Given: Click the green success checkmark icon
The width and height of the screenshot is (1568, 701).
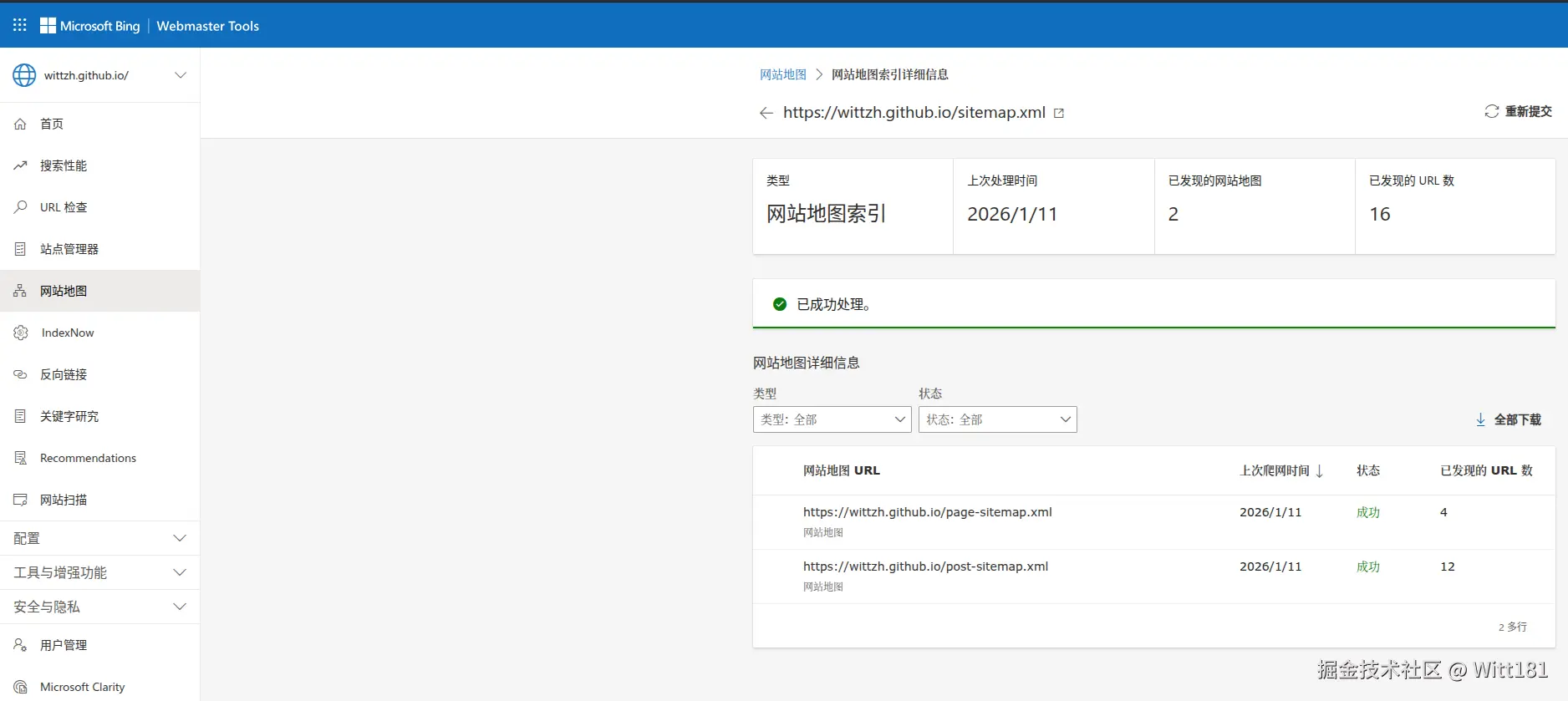Looking at the screenshot, I should (780, 304).
